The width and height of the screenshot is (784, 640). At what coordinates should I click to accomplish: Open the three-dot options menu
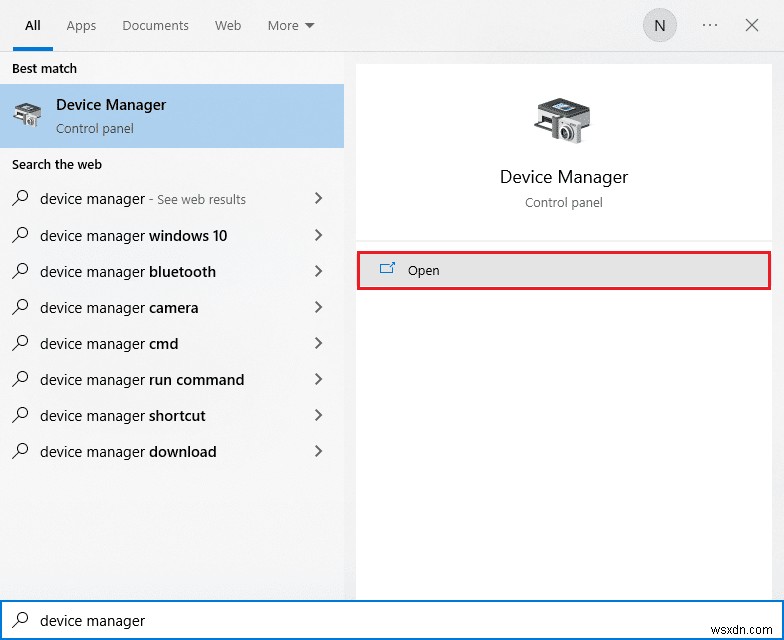[710, 26]
